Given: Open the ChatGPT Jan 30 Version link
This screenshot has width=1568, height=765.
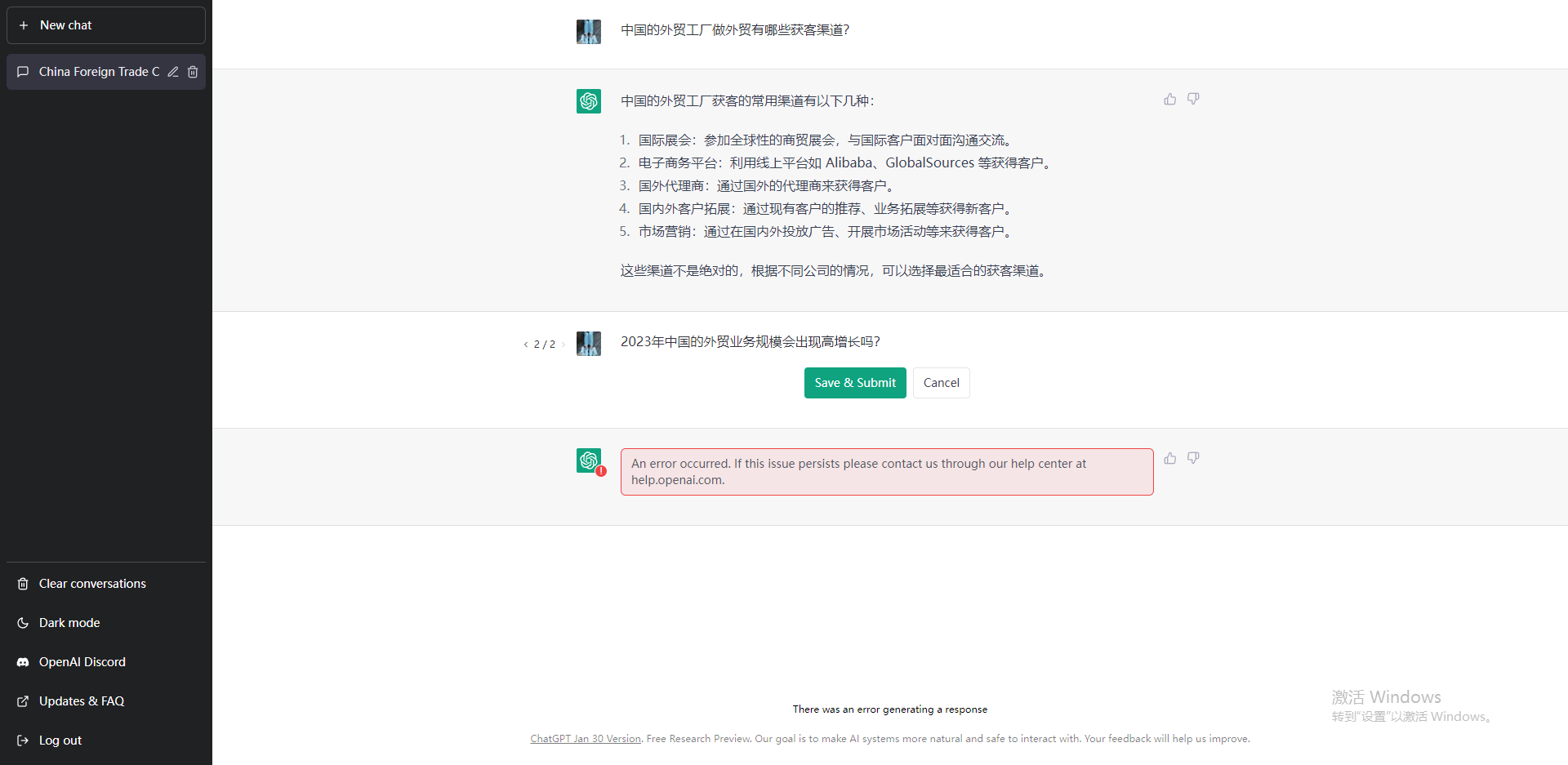Looking at the screenshot, I should [x=586, y=739].
